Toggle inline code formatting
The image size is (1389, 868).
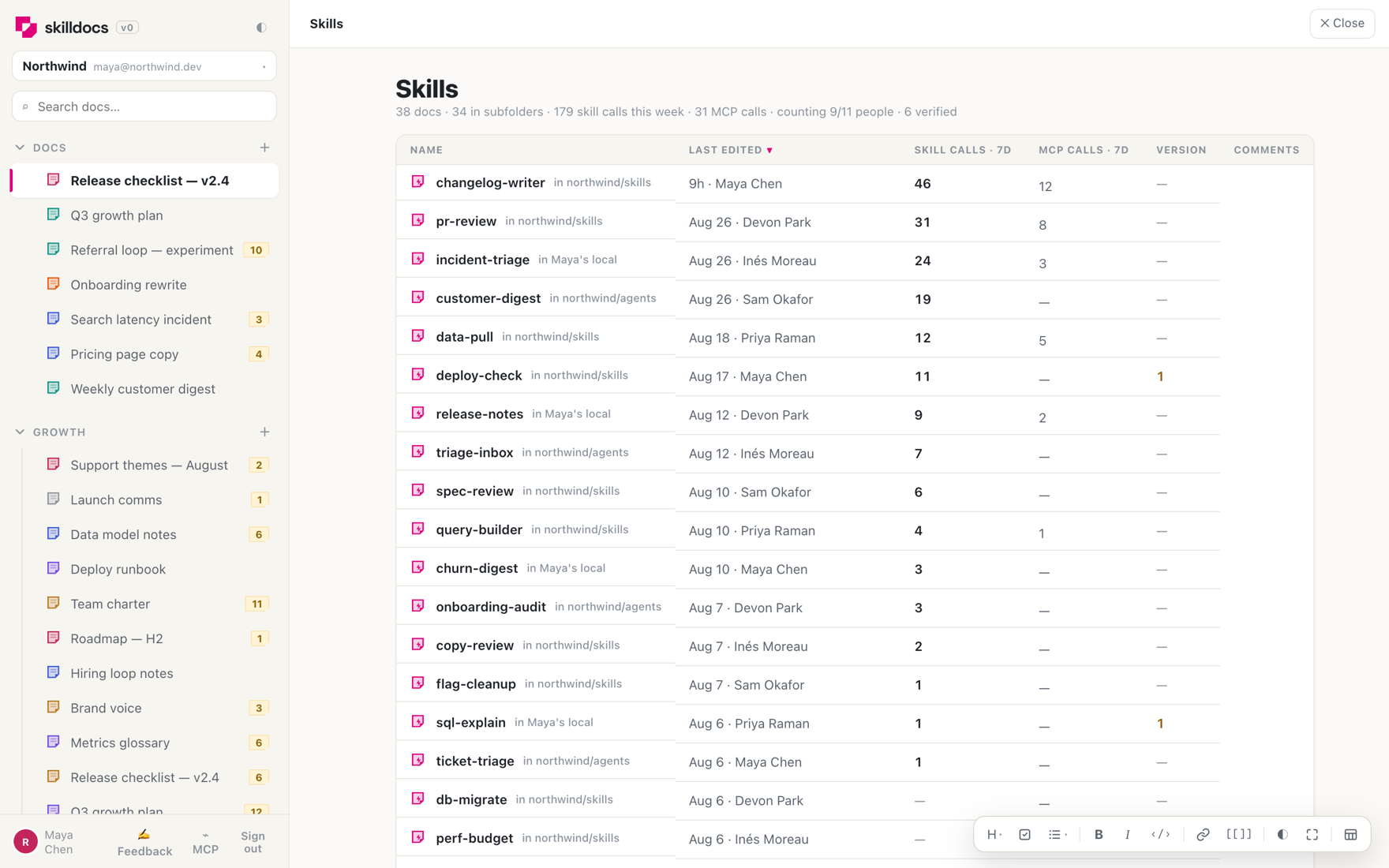click(1161, 835)
